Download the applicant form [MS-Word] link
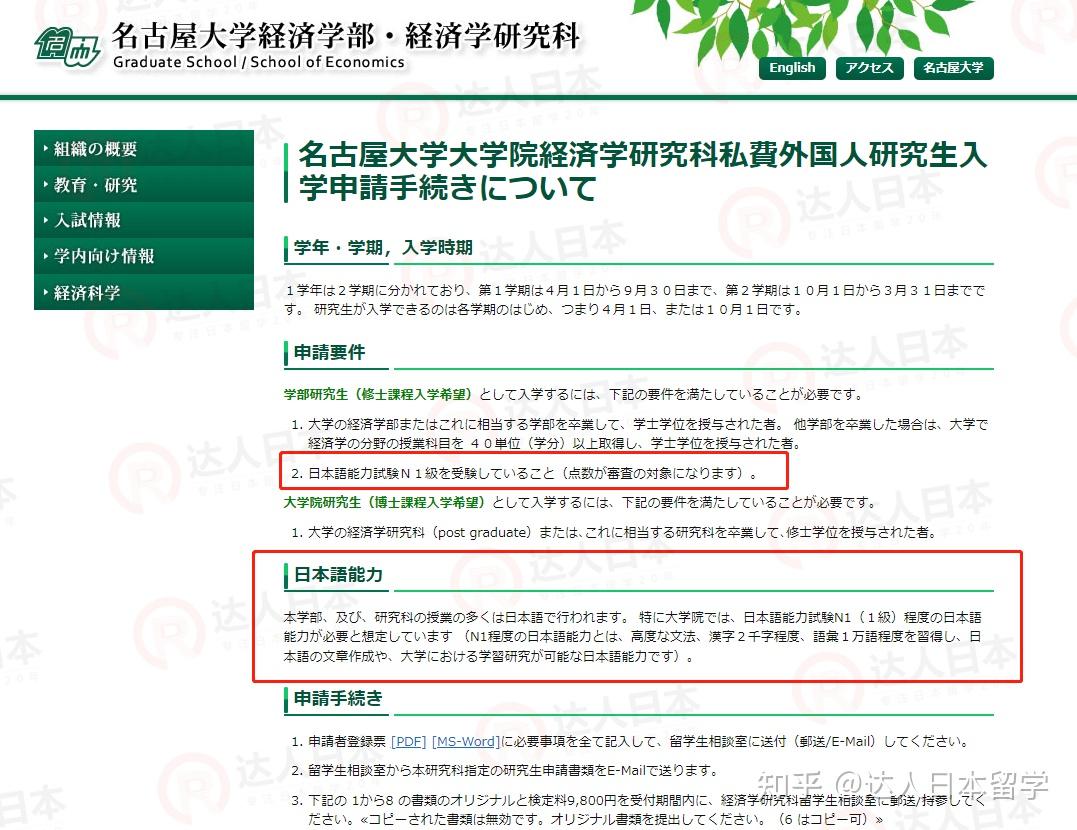 point(466,742)
